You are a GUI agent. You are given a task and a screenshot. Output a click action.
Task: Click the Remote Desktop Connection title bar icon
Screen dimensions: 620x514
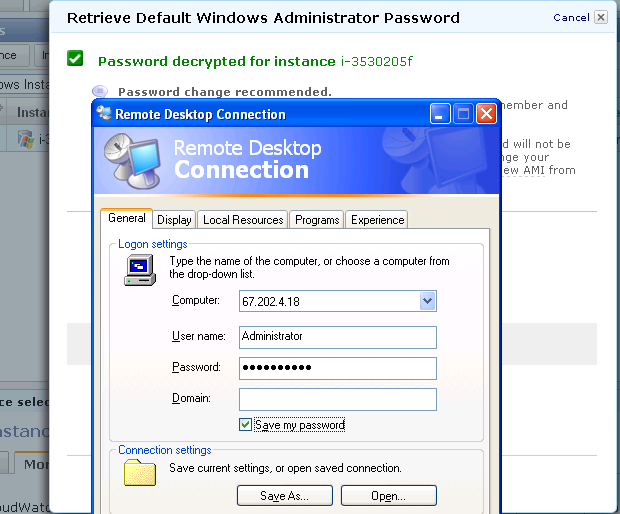coord(104,113)
